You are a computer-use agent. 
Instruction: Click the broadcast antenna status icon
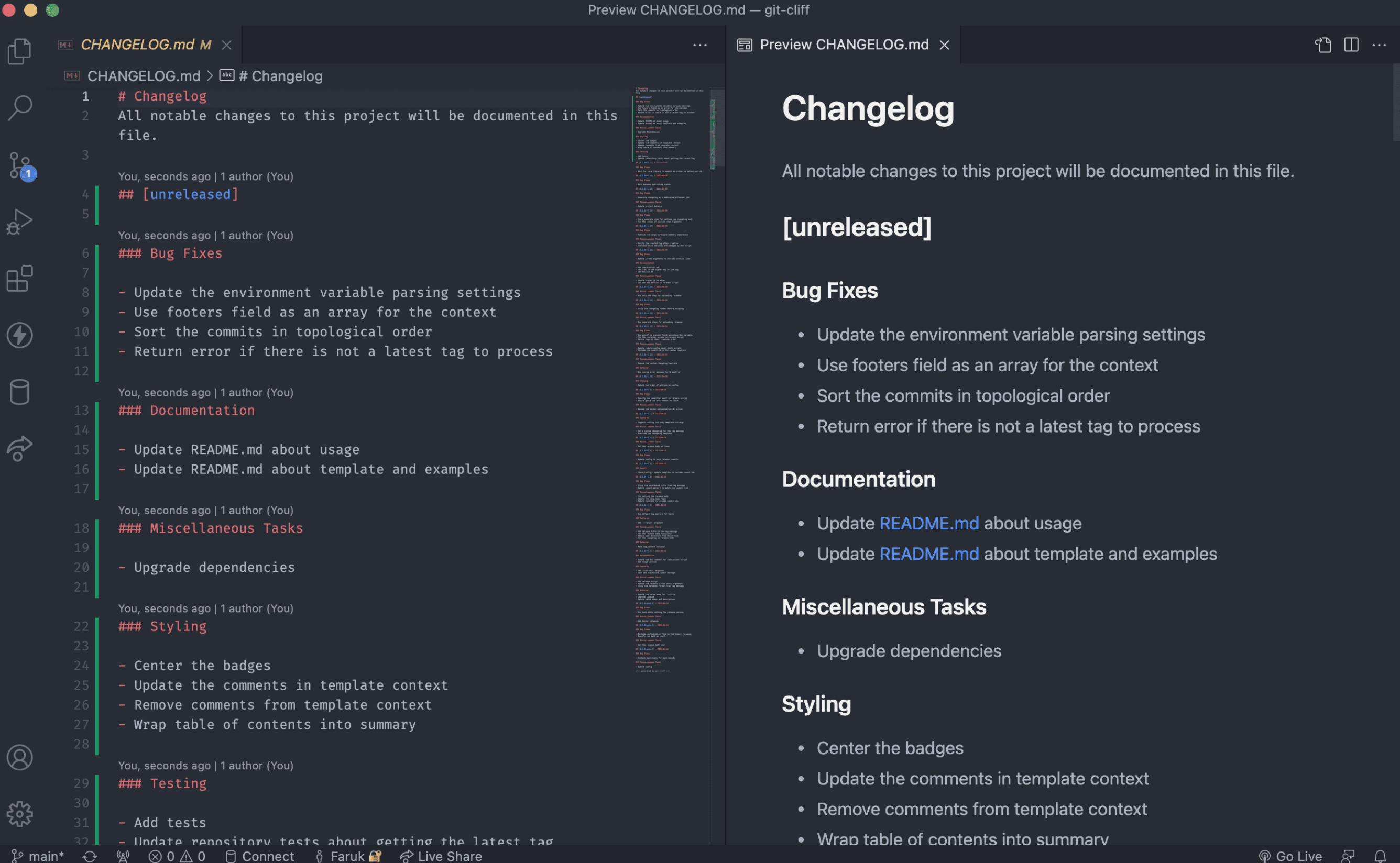pos(123,856)
